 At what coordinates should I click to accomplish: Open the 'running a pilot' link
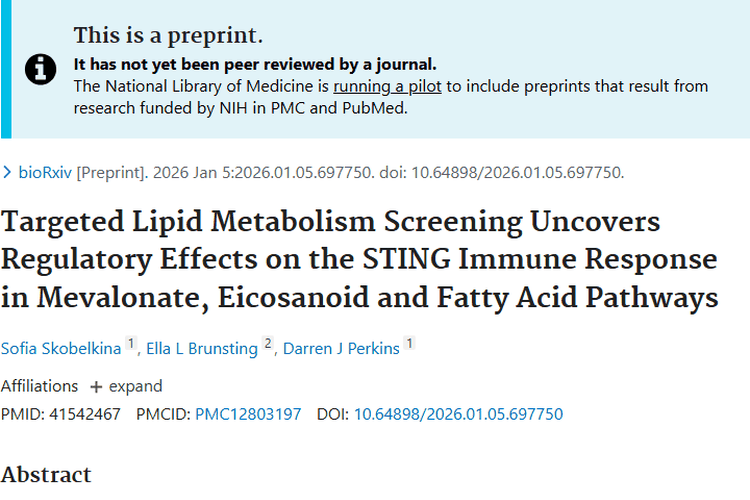point(387,86)
